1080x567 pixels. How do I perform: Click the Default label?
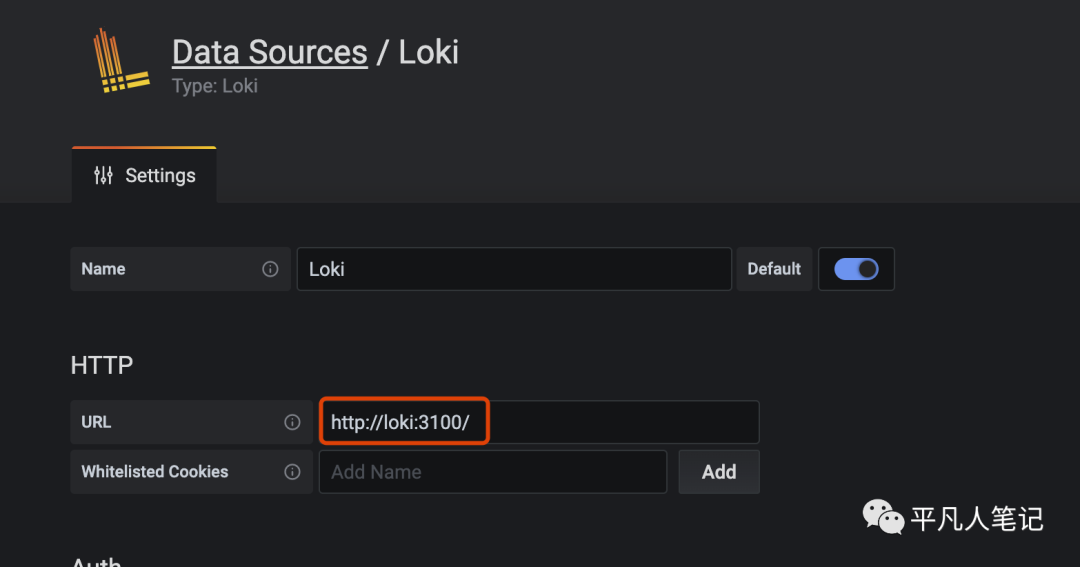pos(774,269)
